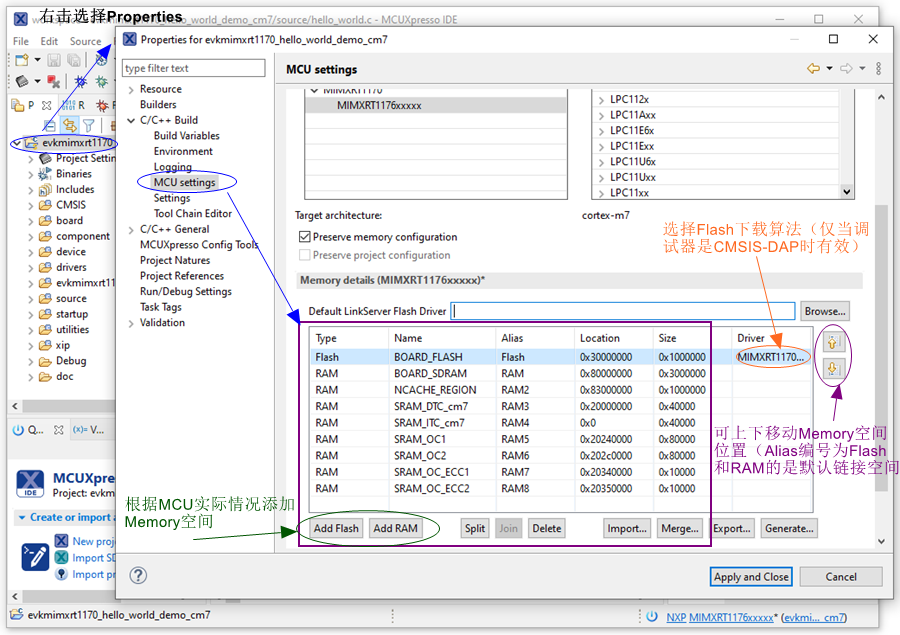Click the filter funnel icon in Project Explorer
Screen dimensions: 900x635
88,125
